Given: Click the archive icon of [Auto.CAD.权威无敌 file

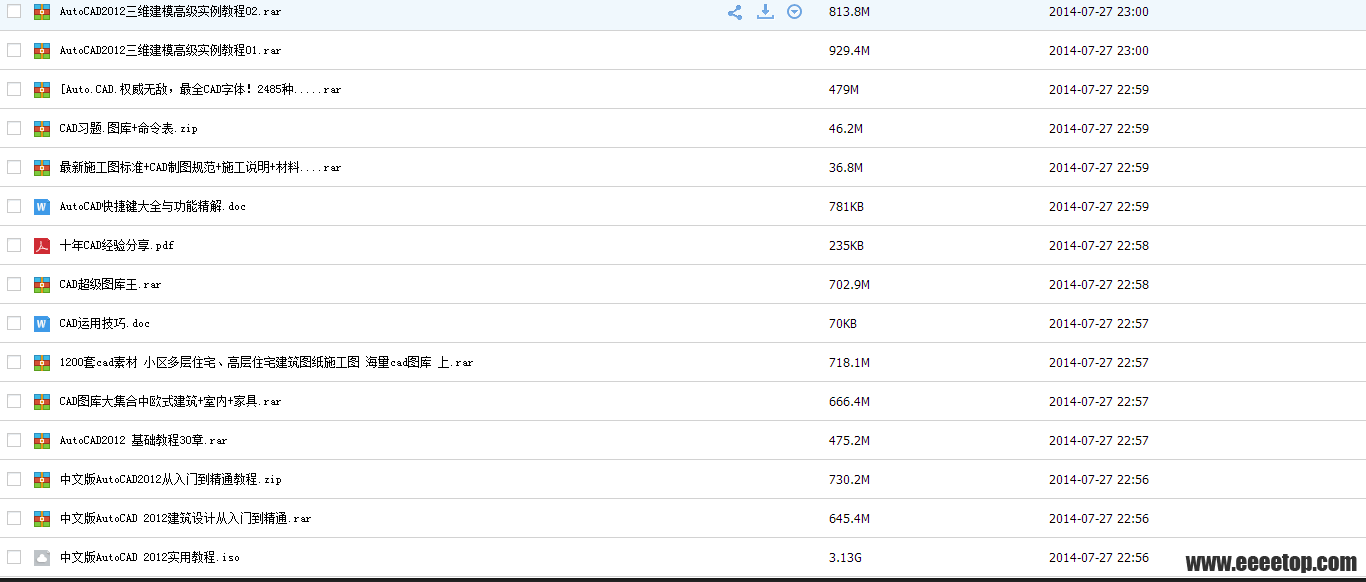Looking at the screenshot, I should [x=42, y=90].
